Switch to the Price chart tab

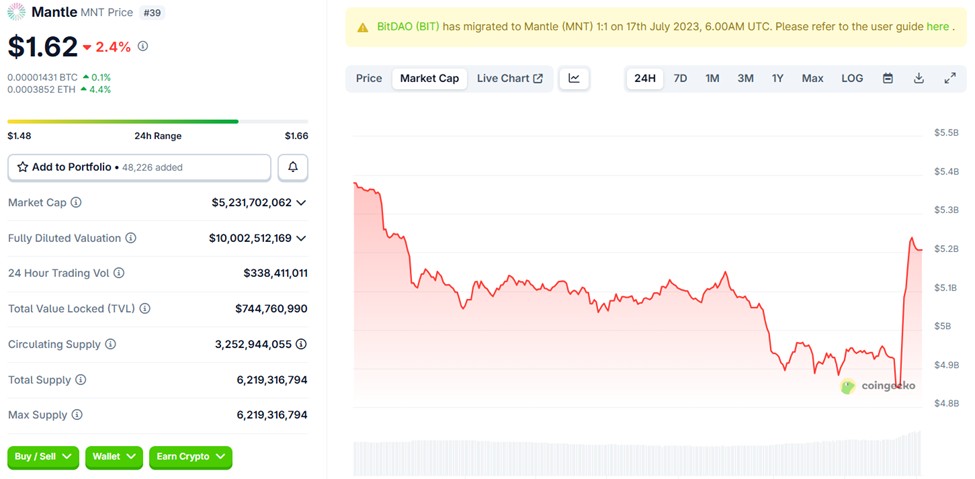(x=369, y=78)
